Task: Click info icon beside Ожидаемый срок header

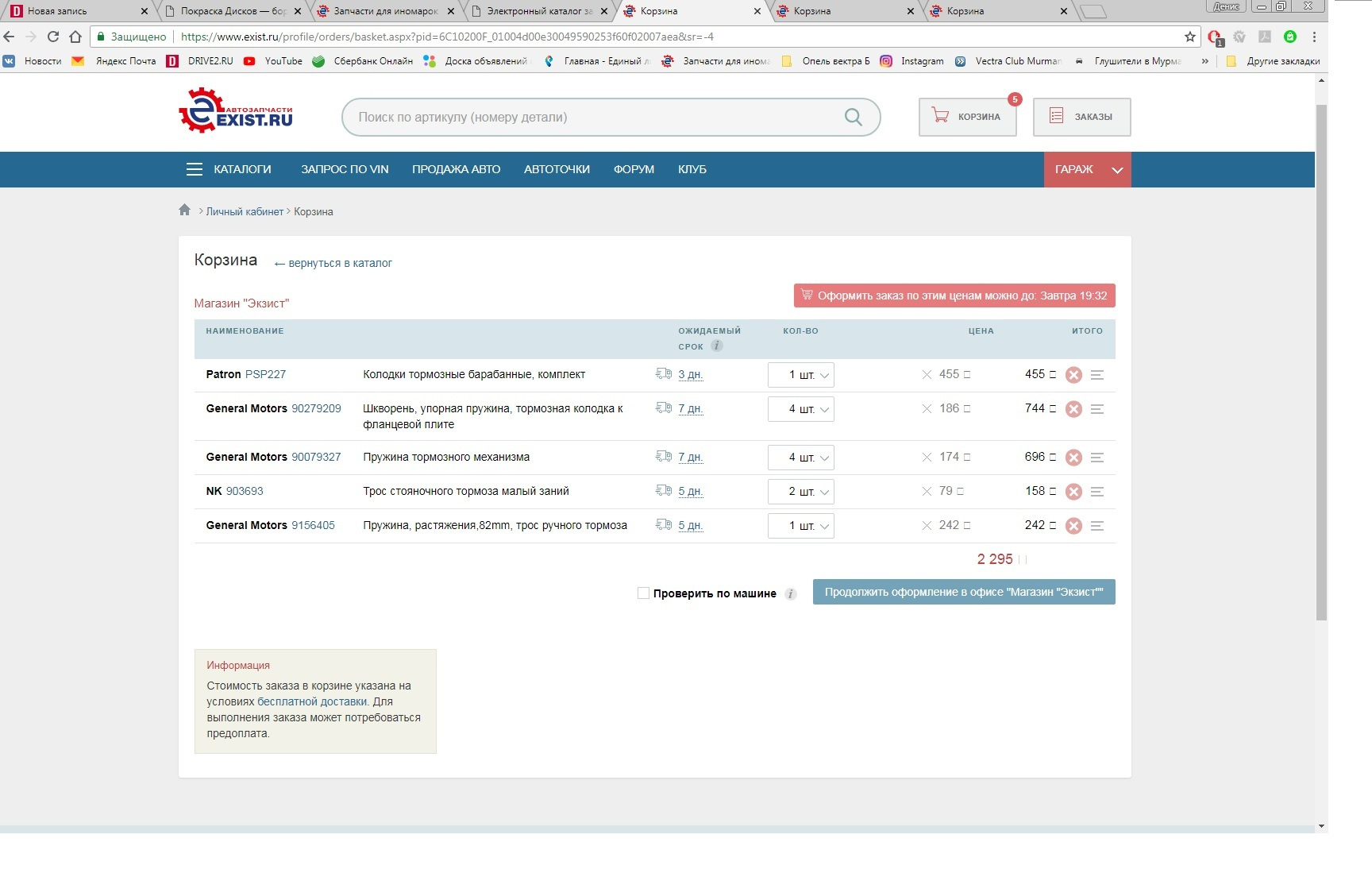Action: click(x=717, y=346)
